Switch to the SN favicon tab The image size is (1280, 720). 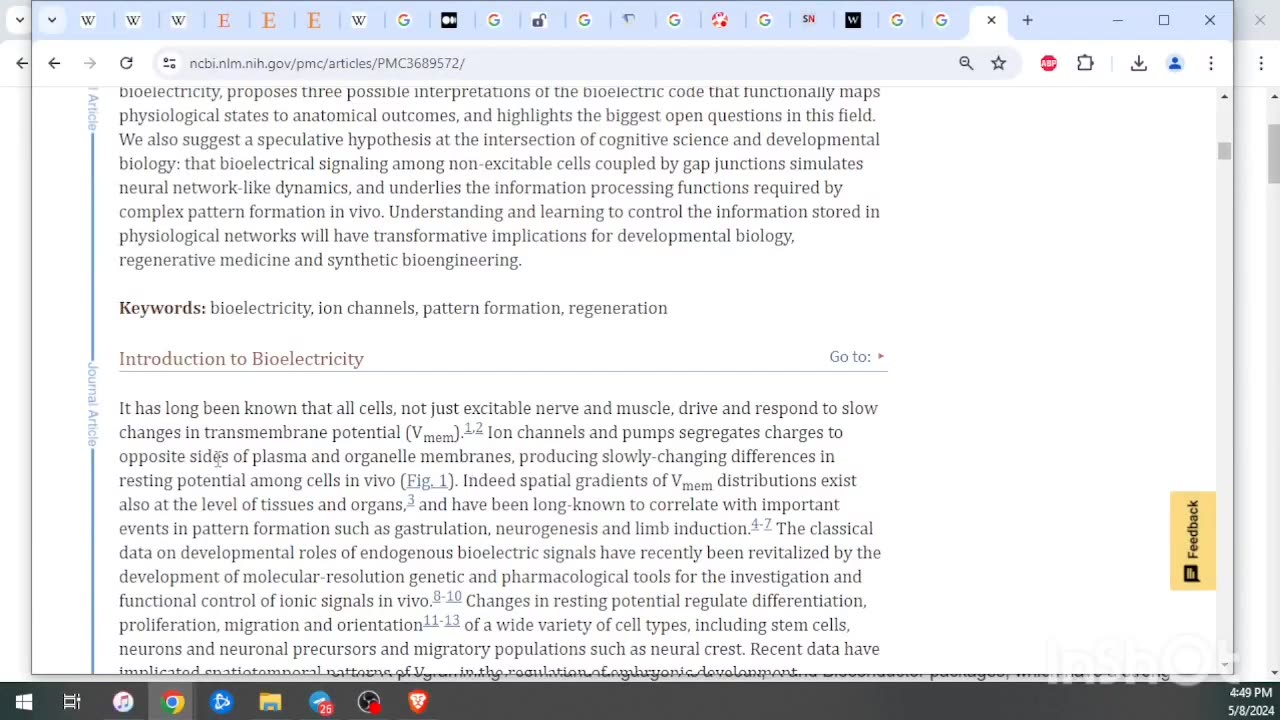coord(808,20)
